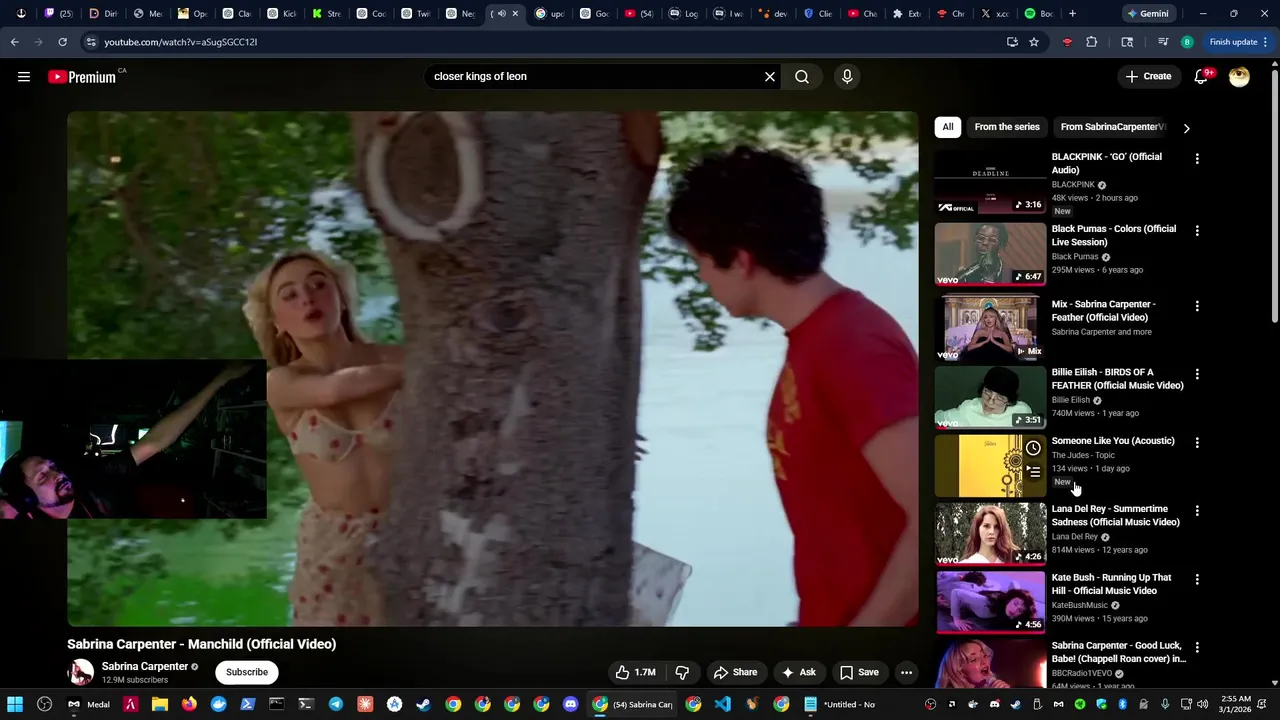This screenshot has width=1280, height=720.
Task: Save the video to a playlist
Action: click(859, 672)
